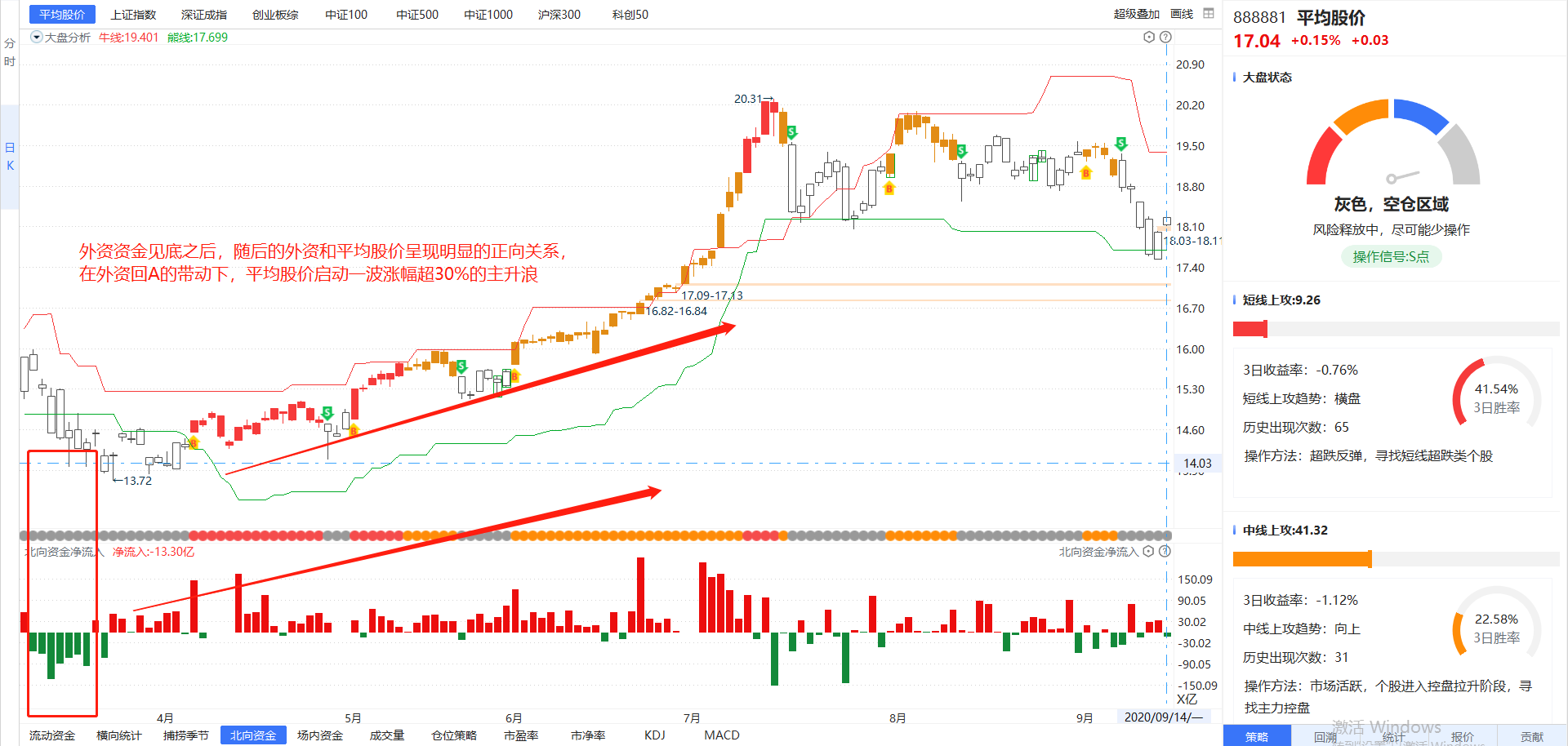
Task: Click the 2020/09/14 date label
Action: point(1163,717)
